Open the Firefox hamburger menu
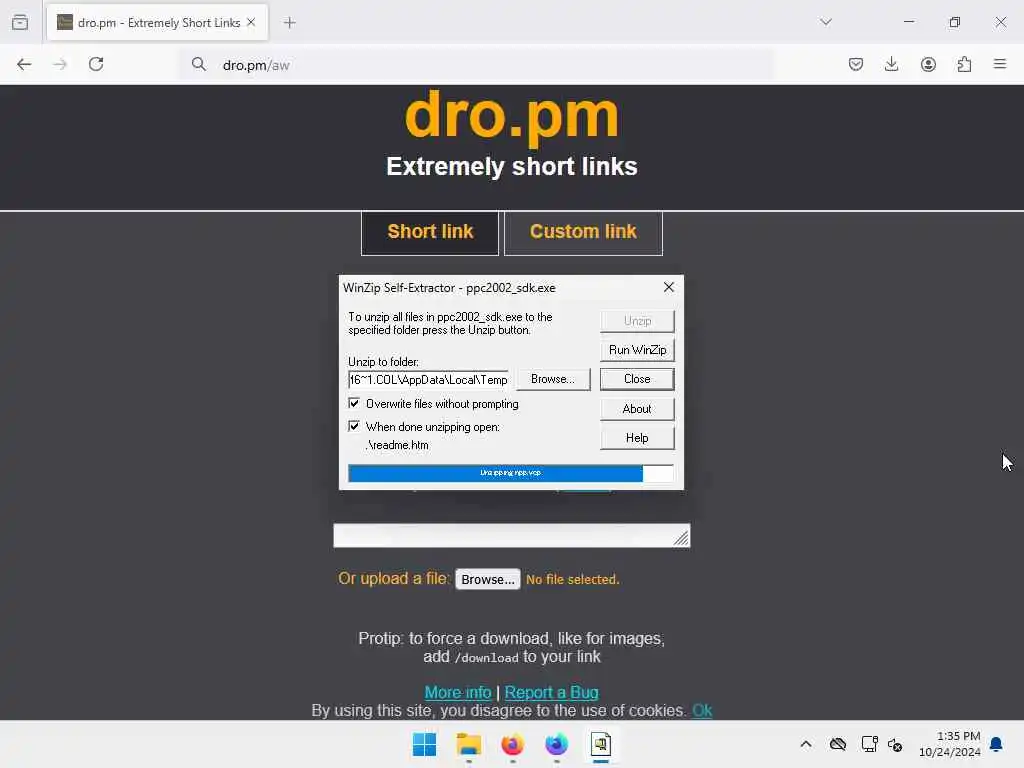Viewport: 1024px width, 768px height. (1000, 64)
